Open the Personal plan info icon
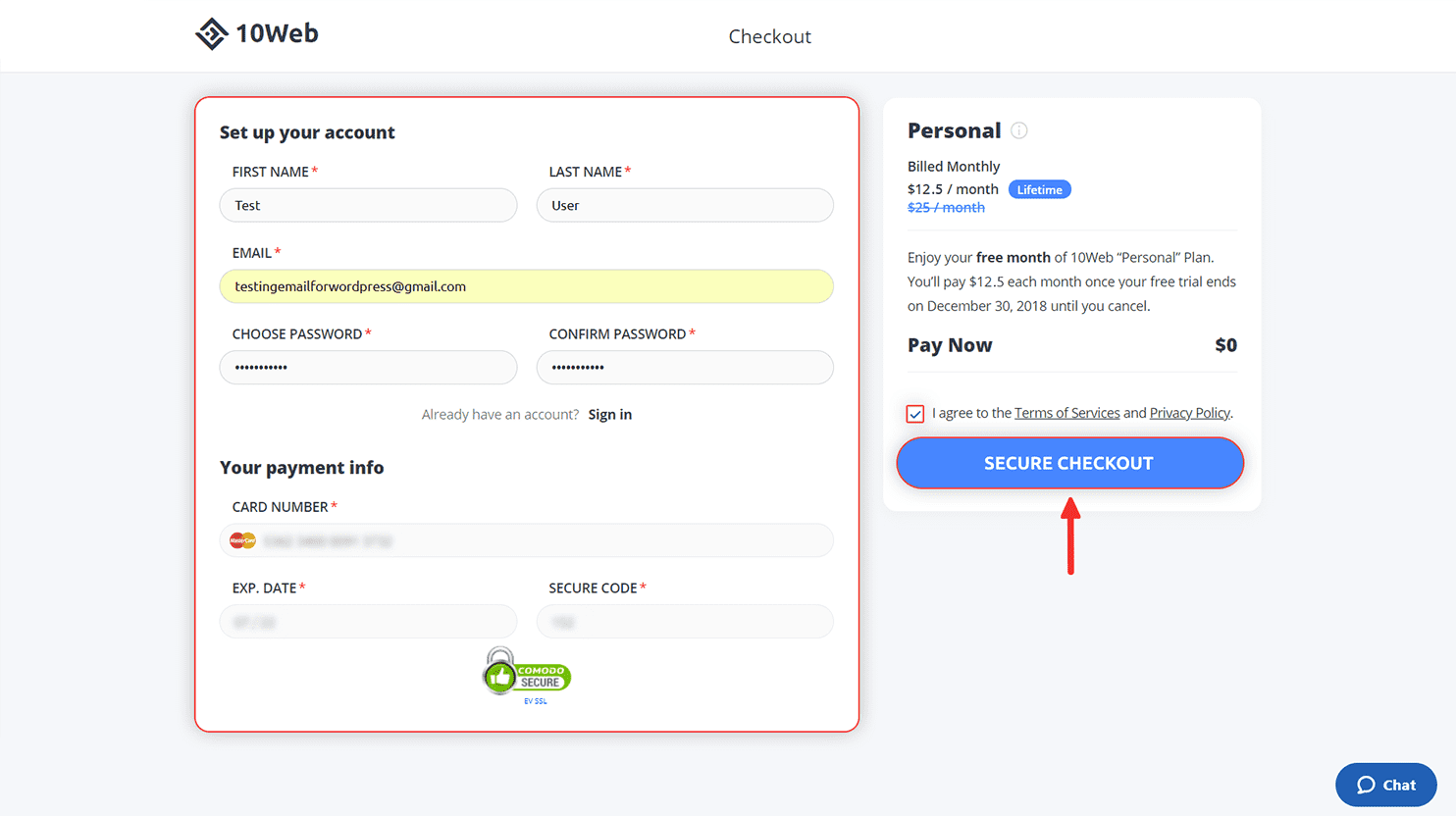 [1019, 130]
